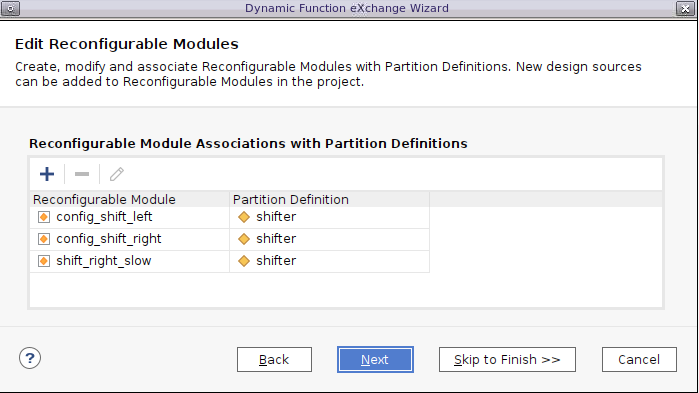Click shifter diamond icon in third row

(x=244, y=261)
